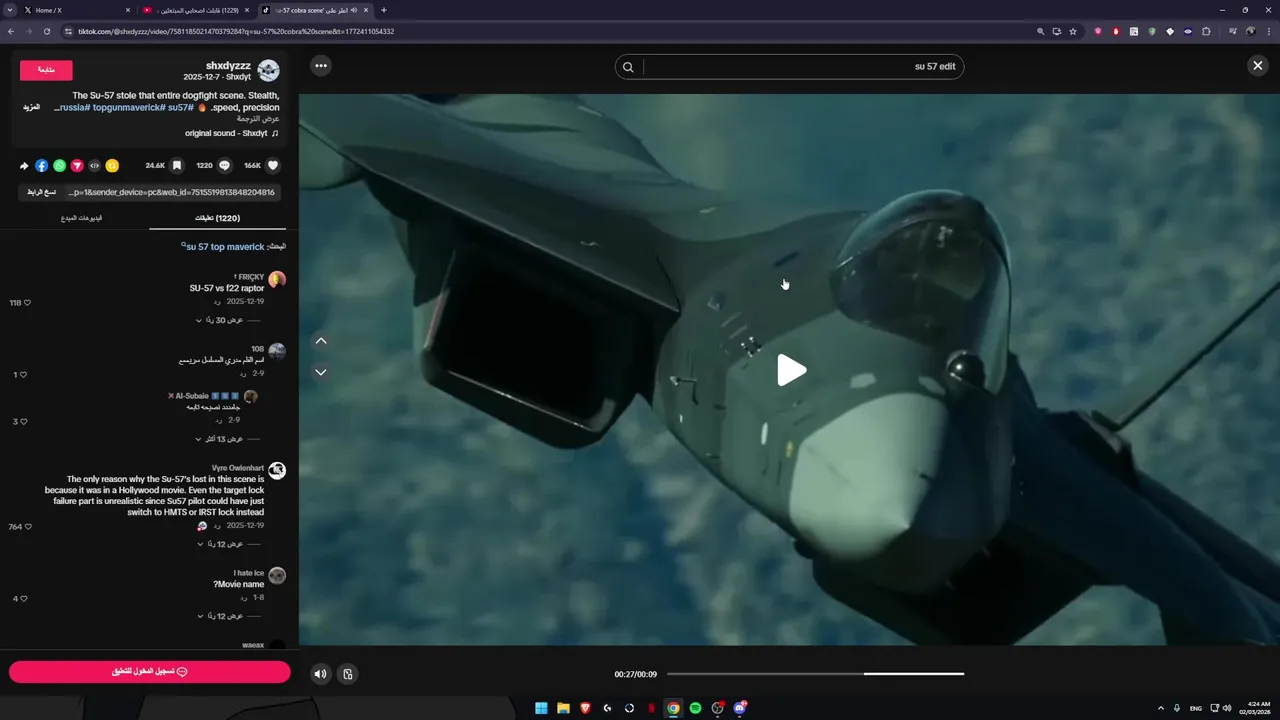
Task: Expand the 30 replies under FRIÇKY's comment
Action: [x=222, y=320]
